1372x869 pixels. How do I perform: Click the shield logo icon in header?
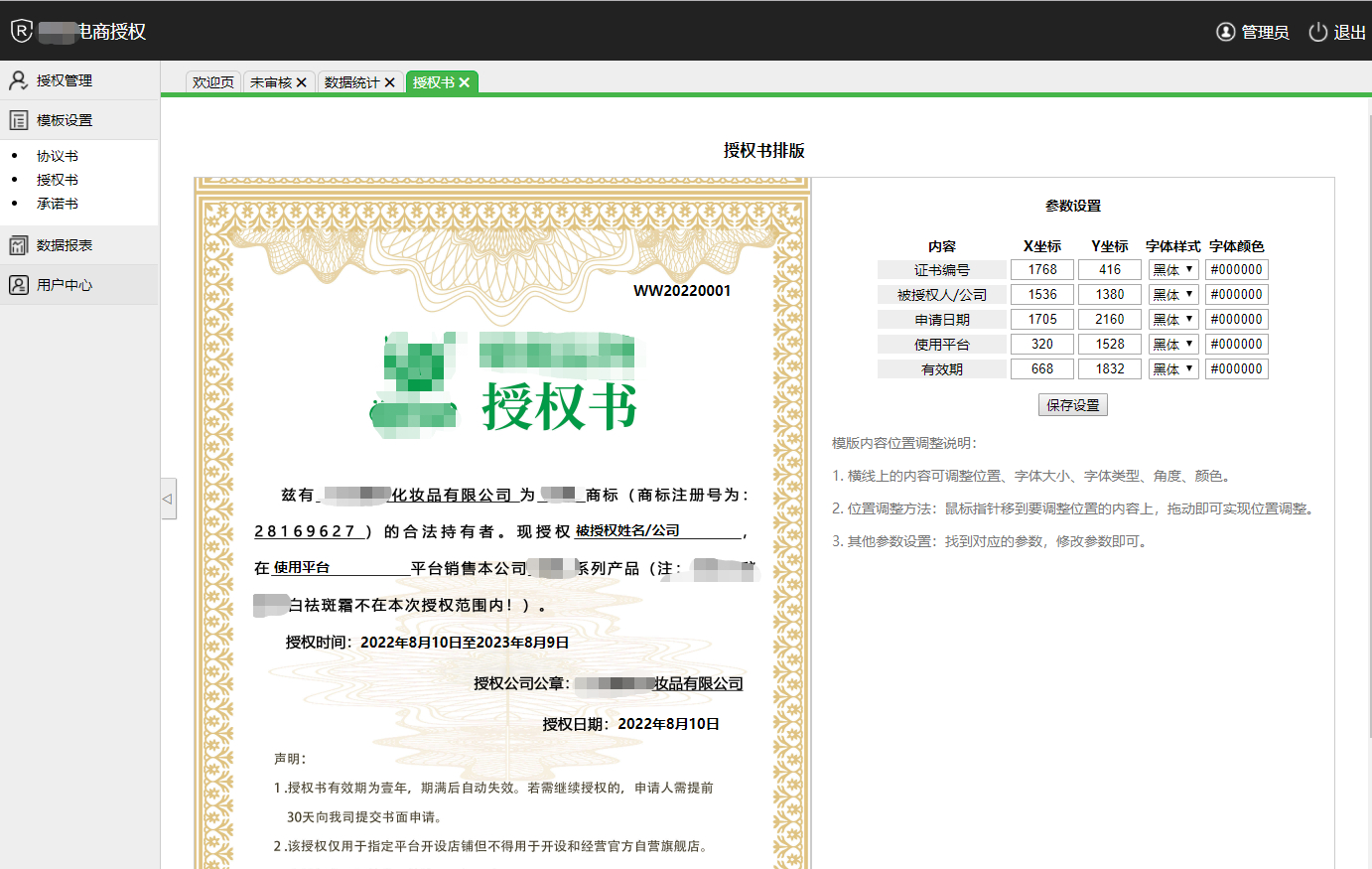click(22, 32)
